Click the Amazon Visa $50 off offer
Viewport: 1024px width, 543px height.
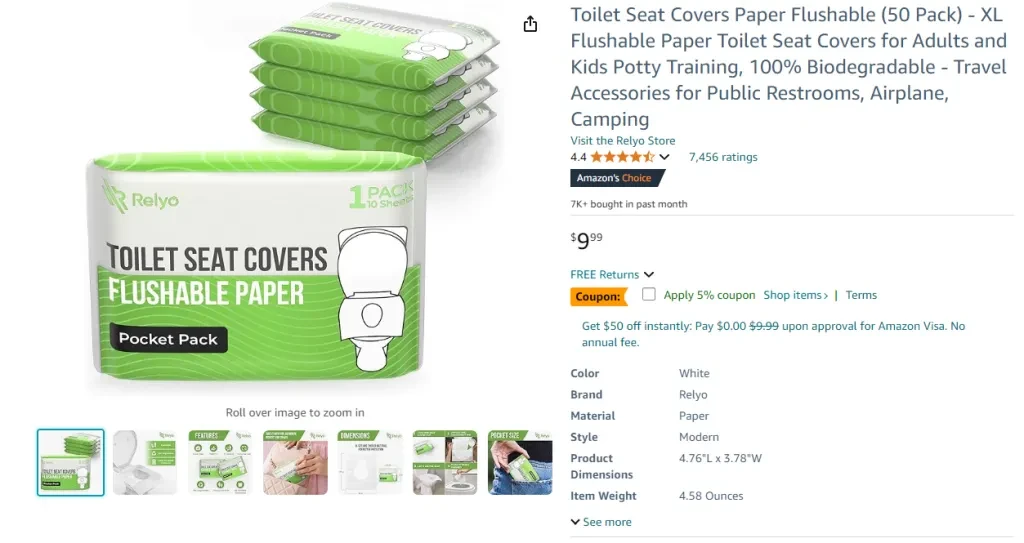773,334
